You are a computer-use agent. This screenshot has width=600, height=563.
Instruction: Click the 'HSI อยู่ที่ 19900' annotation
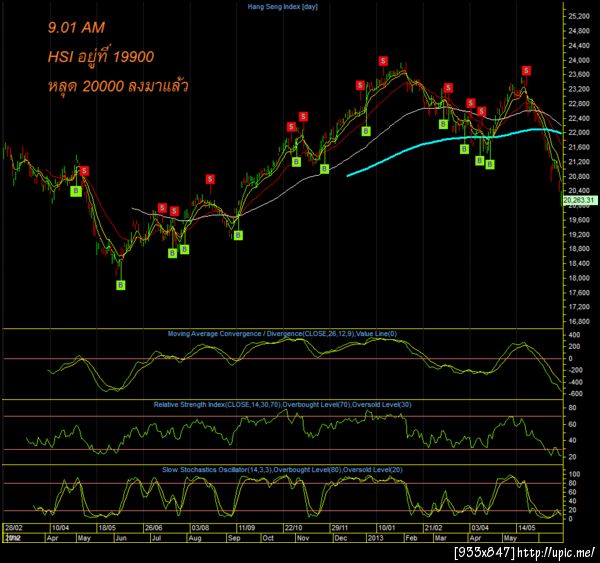101,57
